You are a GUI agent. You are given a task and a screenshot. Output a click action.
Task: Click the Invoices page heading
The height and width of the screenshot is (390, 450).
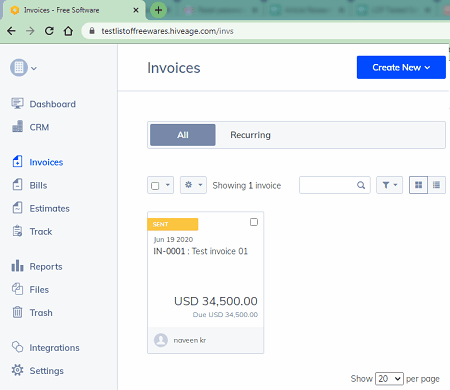pos(174,68)
